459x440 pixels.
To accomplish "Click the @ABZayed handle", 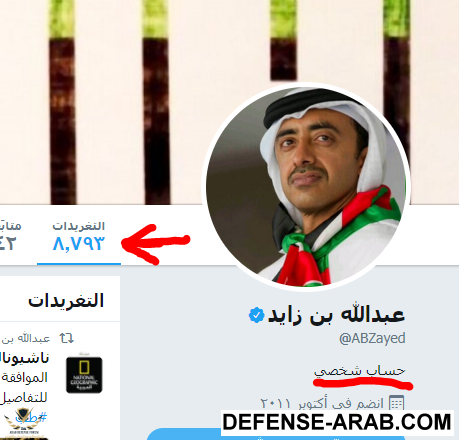I will point(372,338).
